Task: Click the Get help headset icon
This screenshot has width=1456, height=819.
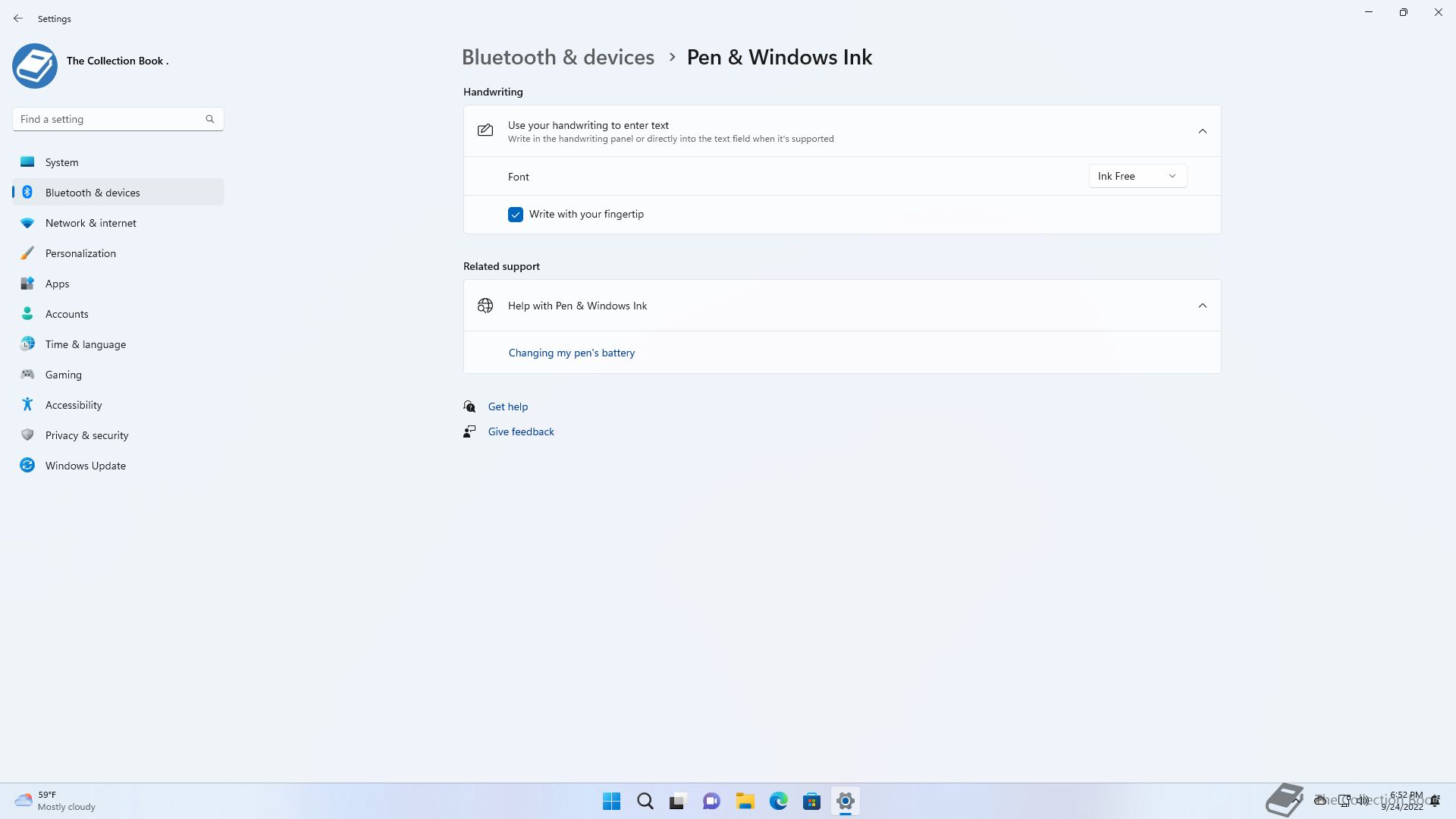Action: point(469,406)
